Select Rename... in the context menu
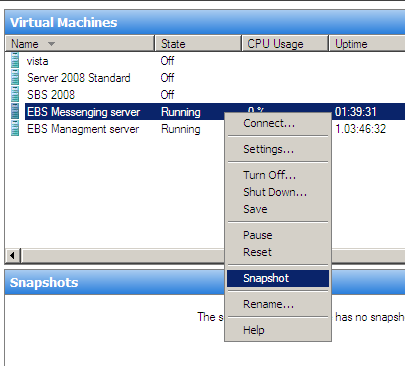This screenshot has height=366, width=405. pos(278,304)
